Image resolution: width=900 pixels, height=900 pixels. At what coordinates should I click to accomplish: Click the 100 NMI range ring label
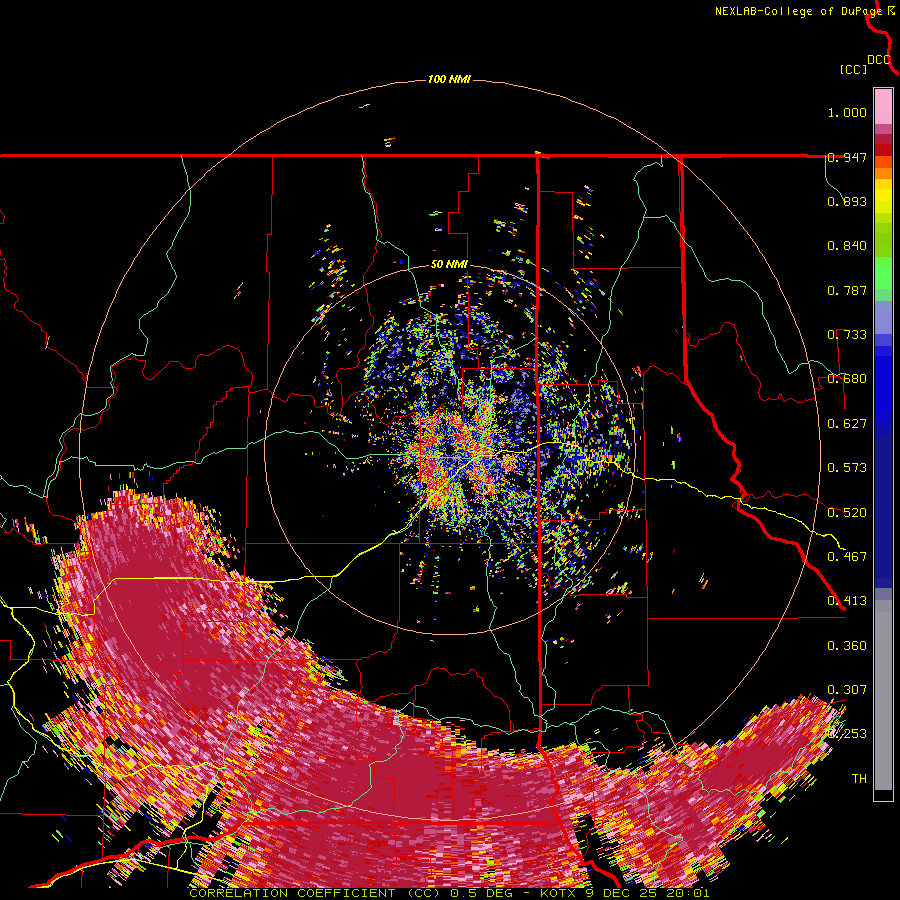click(449, 79)
